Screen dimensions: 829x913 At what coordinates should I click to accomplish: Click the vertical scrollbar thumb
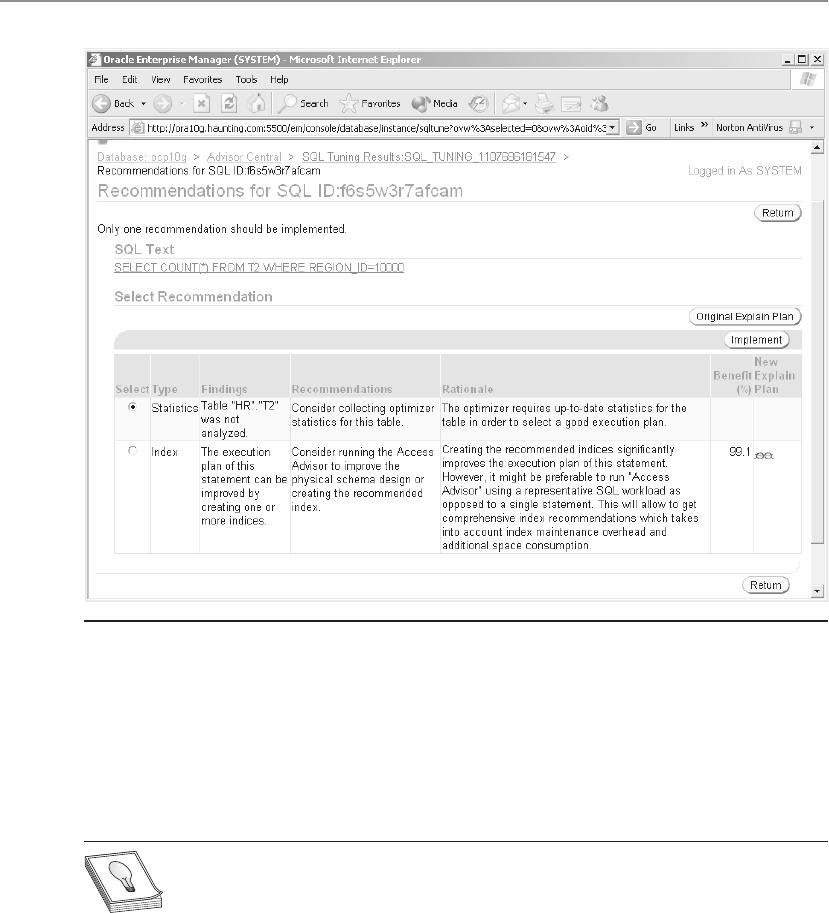pos(817,373)
